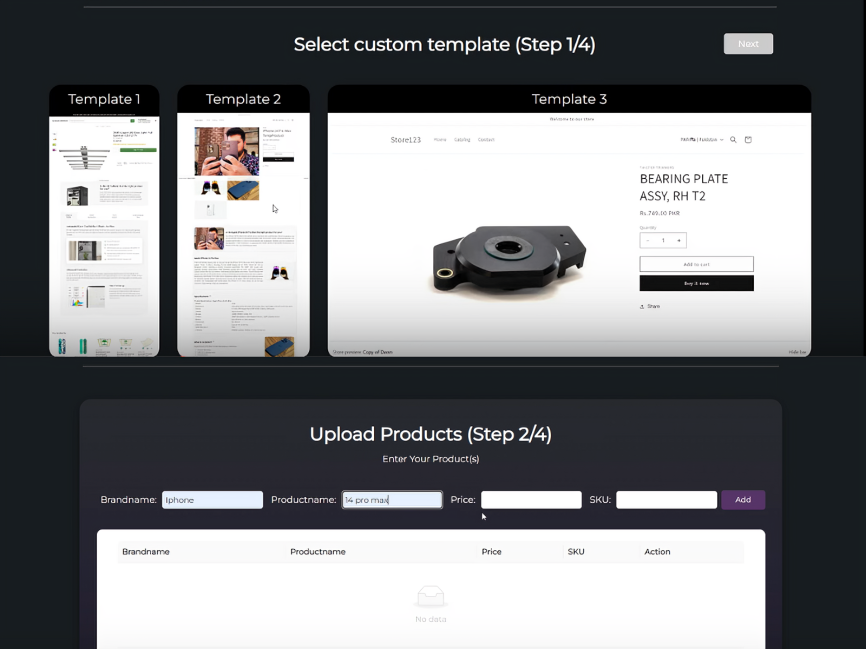The height and width of the screenshot is (649, 866).
Task: Select Template 2 thumbnail
Action: [x=243, y=221]
